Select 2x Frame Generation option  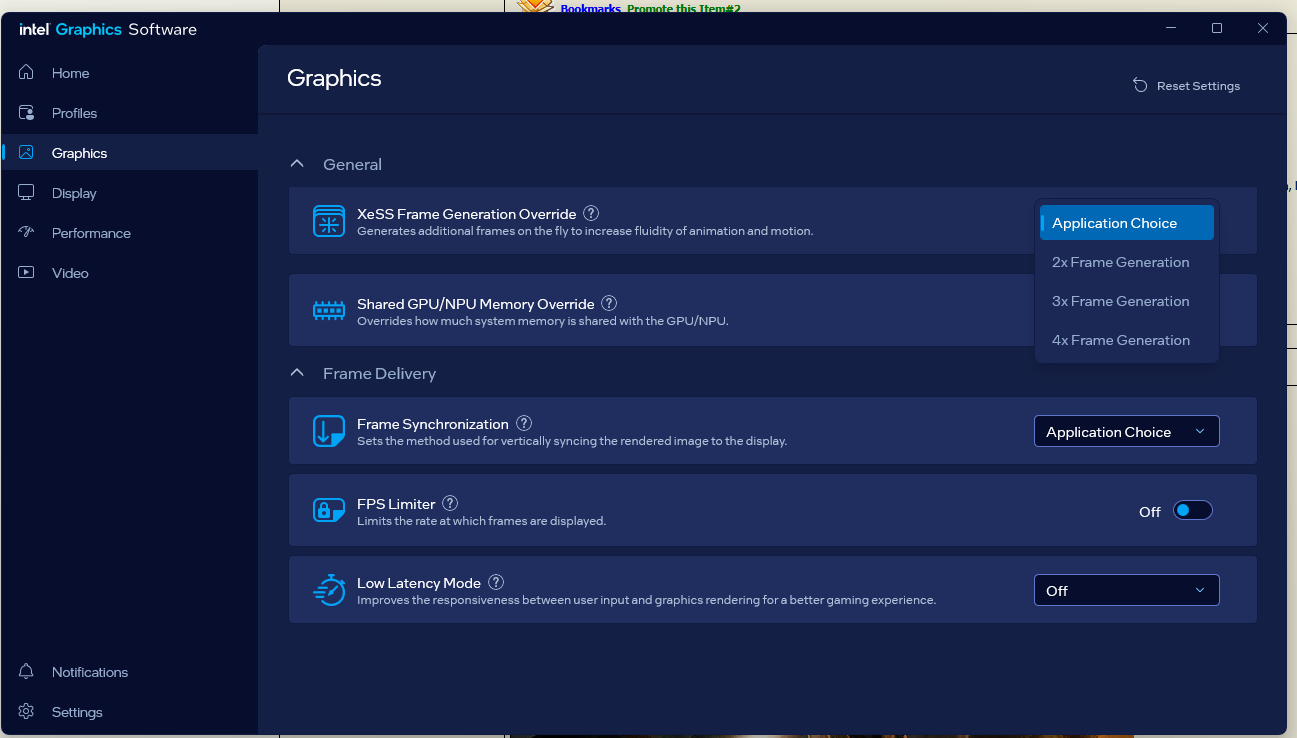[x=1120, y=262]
